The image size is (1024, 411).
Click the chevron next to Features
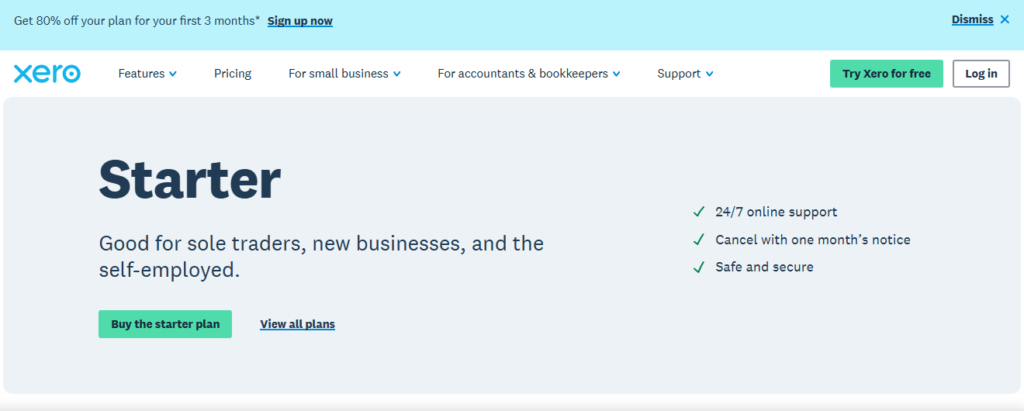click(x=172, y=74)
